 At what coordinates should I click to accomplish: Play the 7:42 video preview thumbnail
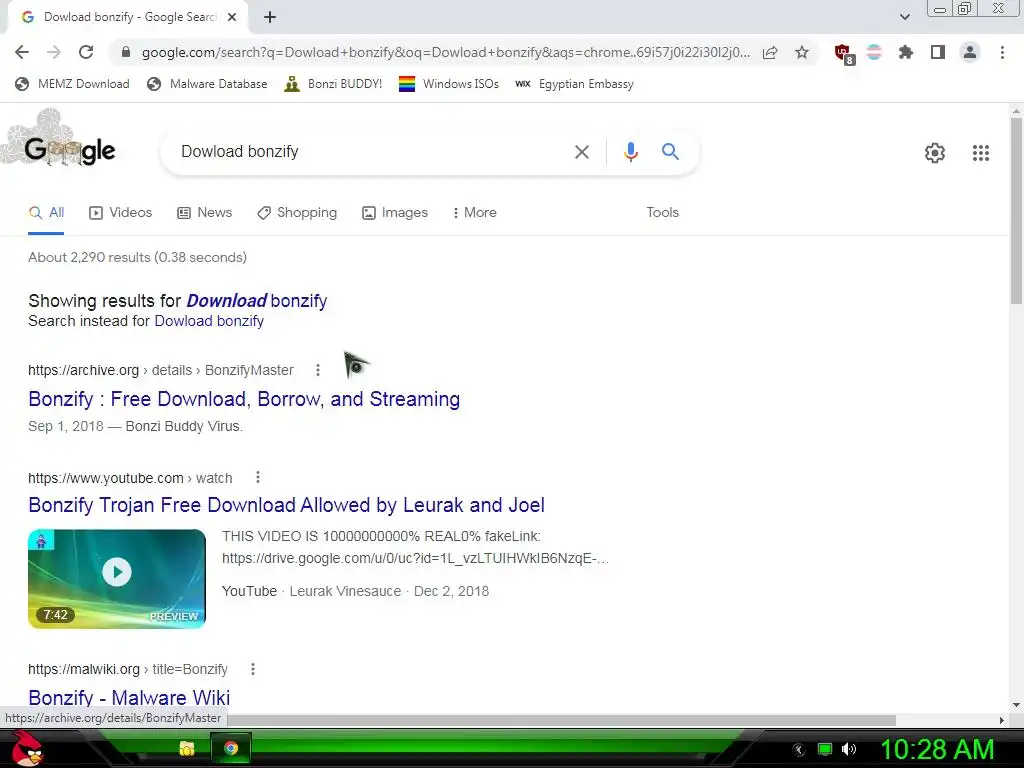click(117, 579)
